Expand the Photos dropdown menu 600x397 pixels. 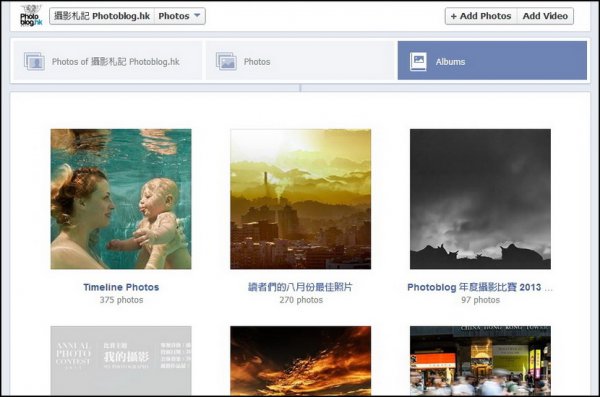(x=180, y=16)
